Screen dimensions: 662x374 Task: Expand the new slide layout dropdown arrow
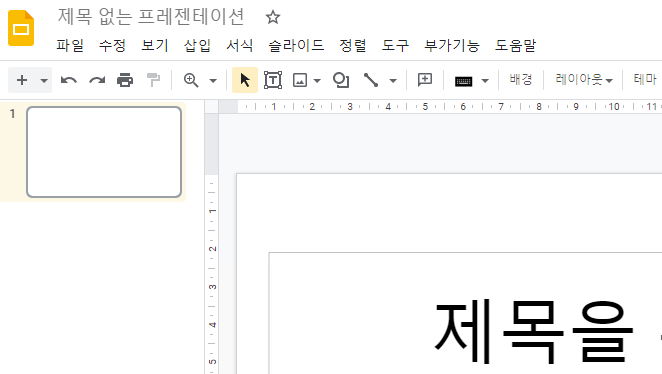(44, 80)
